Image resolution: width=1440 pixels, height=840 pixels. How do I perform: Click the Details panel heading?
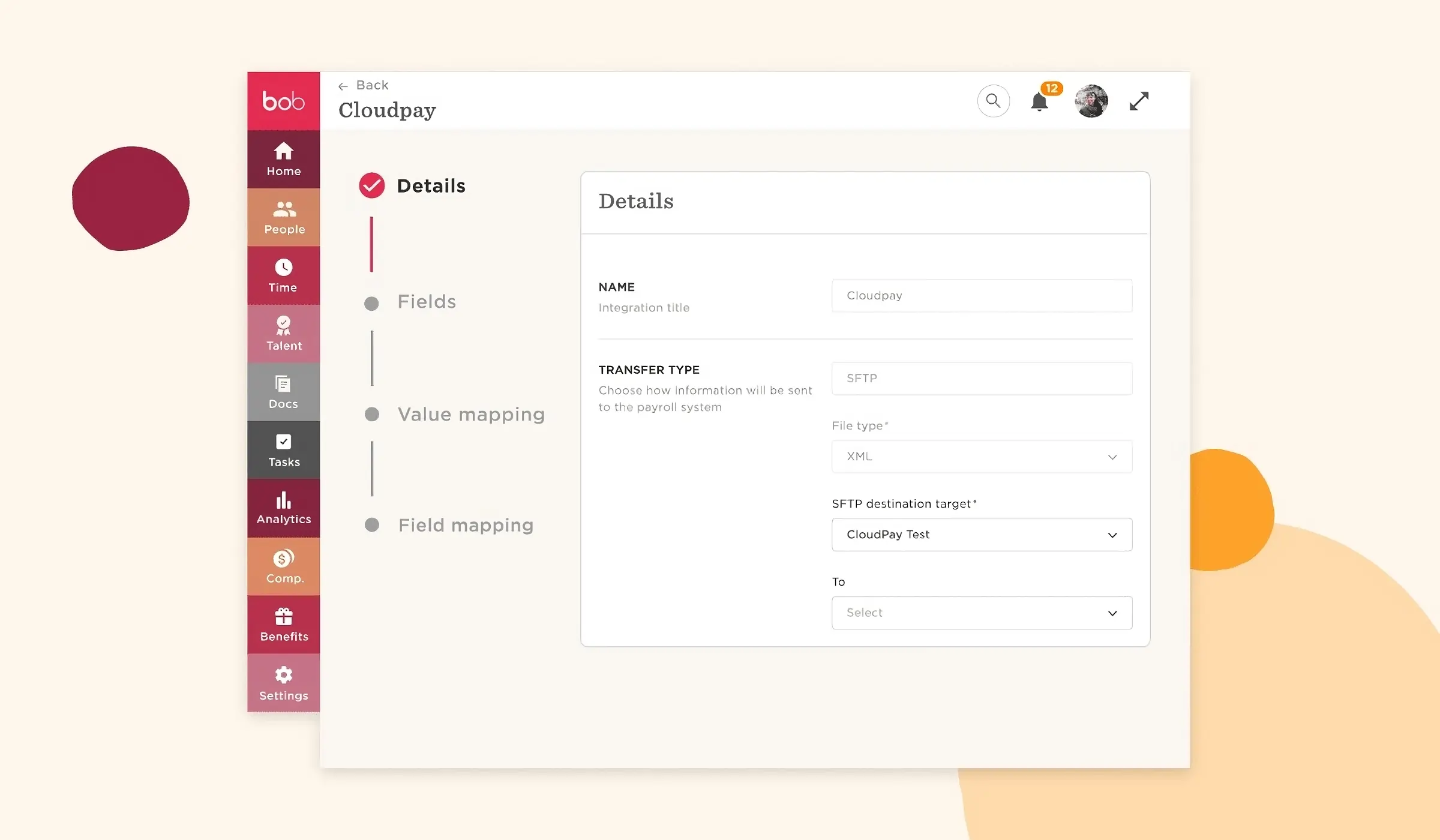pyautogui.click(x=636, y=201)
